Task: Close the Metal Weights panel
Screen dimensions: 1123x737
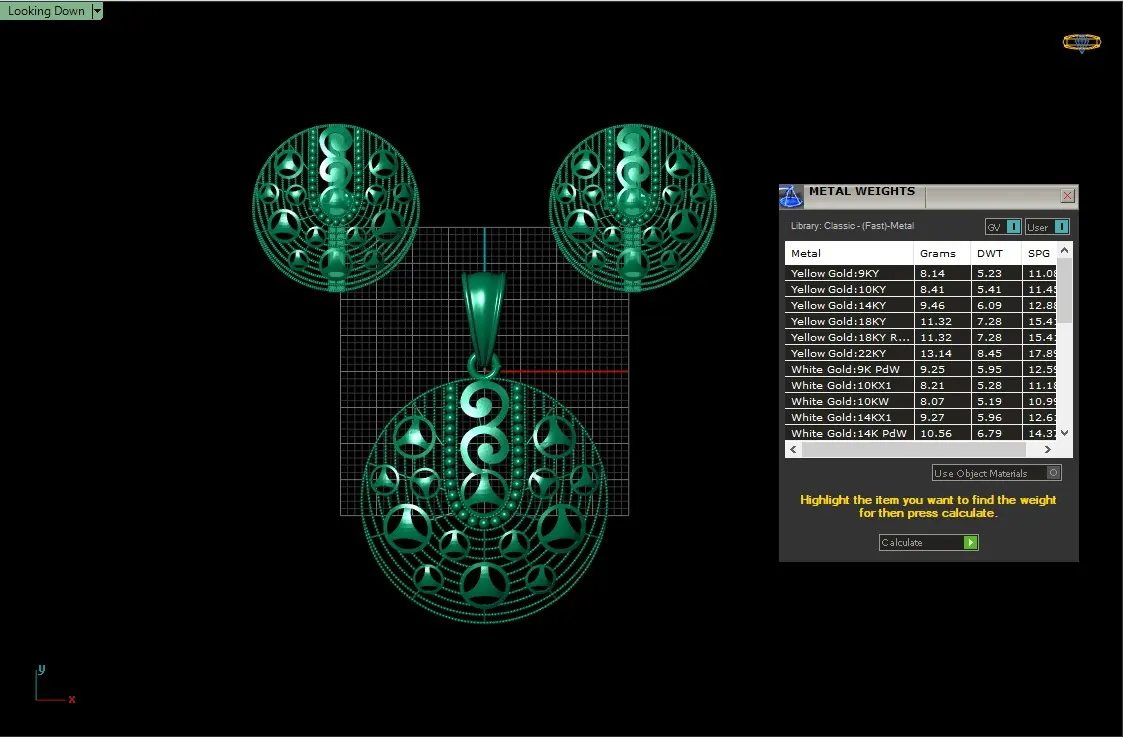Action: coord(1067,196)
